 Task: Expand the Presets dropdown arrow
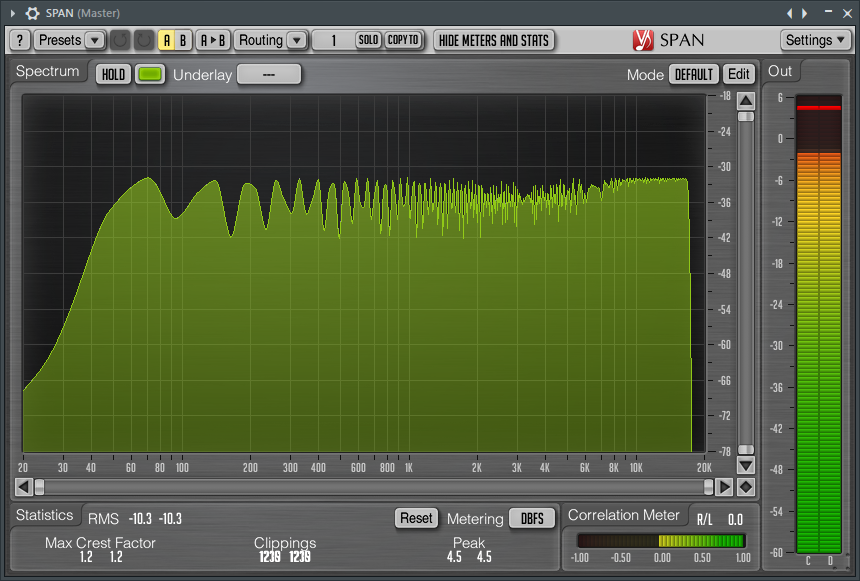tap(95, 40)
